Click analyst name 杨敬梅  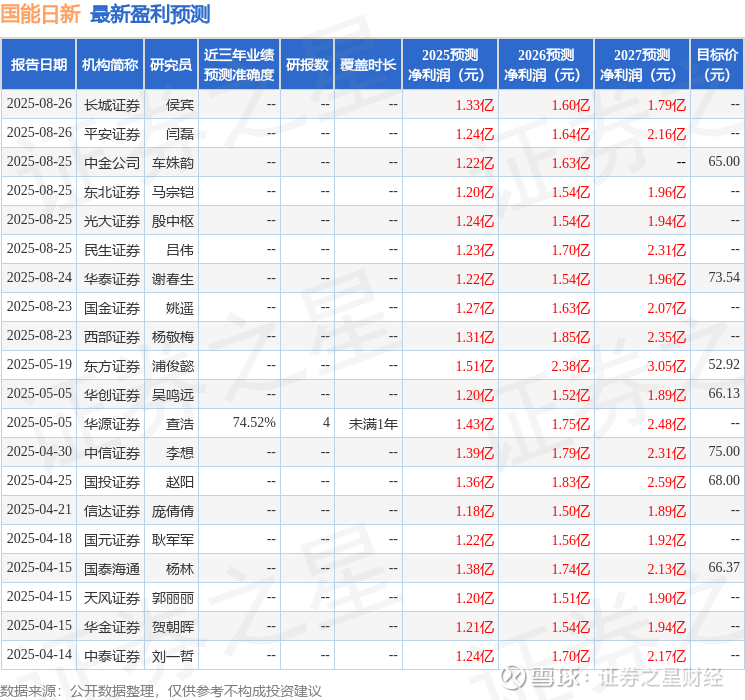click(x=173, y=337)
